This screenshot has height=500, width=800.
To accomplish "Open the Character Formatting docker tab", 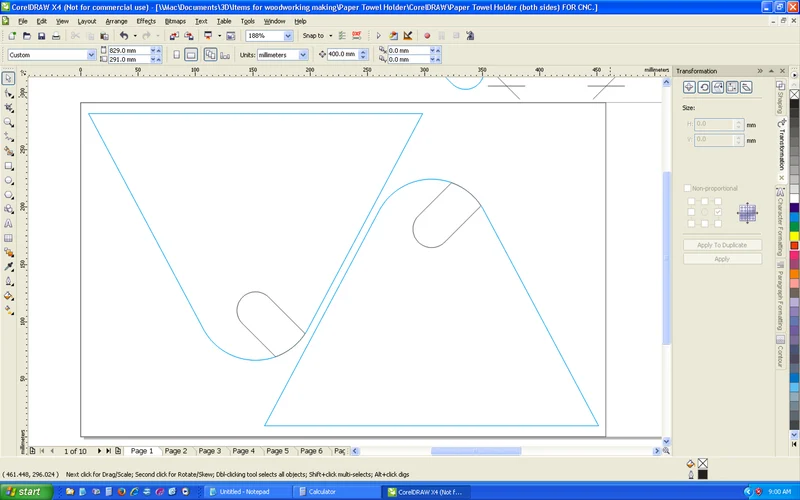I will [x=780, y=222].
